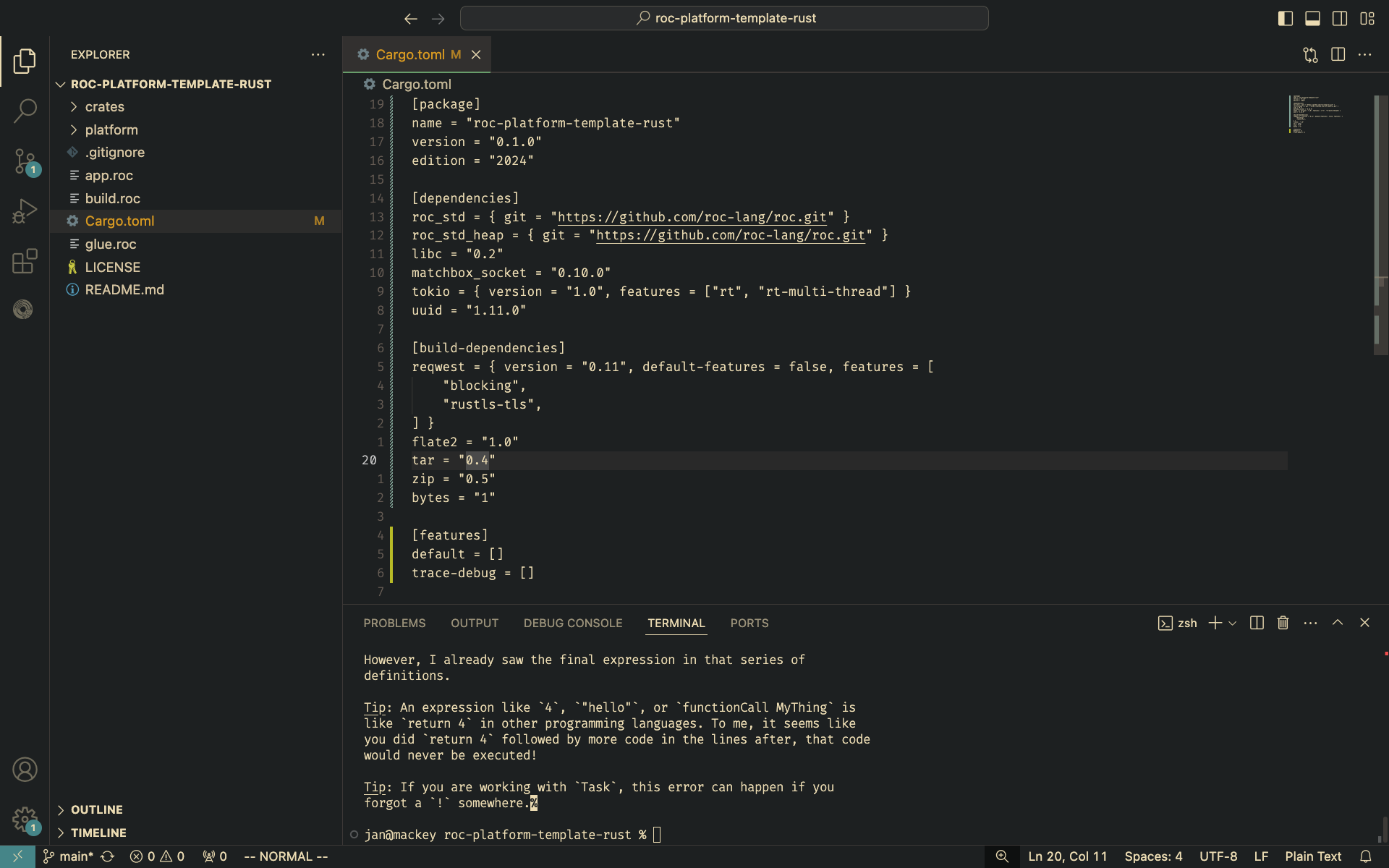The height and width of the screenshot is (868, 1389).
Task: Change end of line sequence LF
Action: pyautogui.click(x=1261, y=856)
